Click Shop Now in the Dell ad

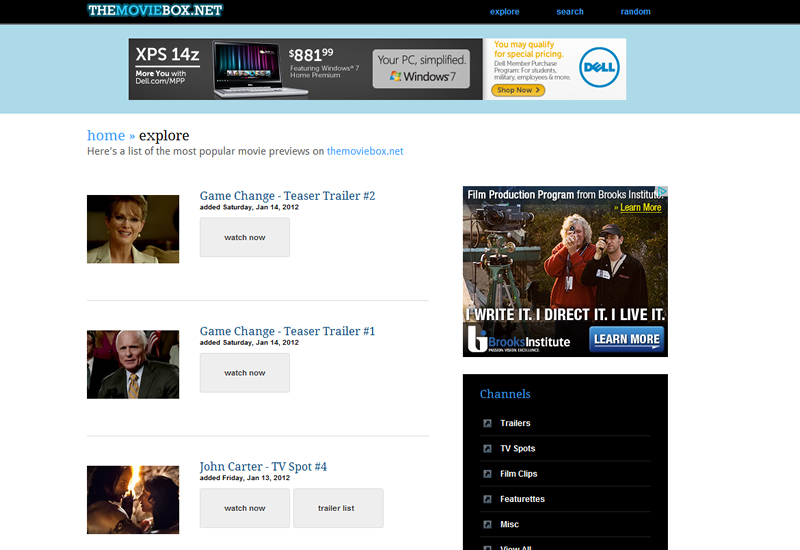pos(518,90)
